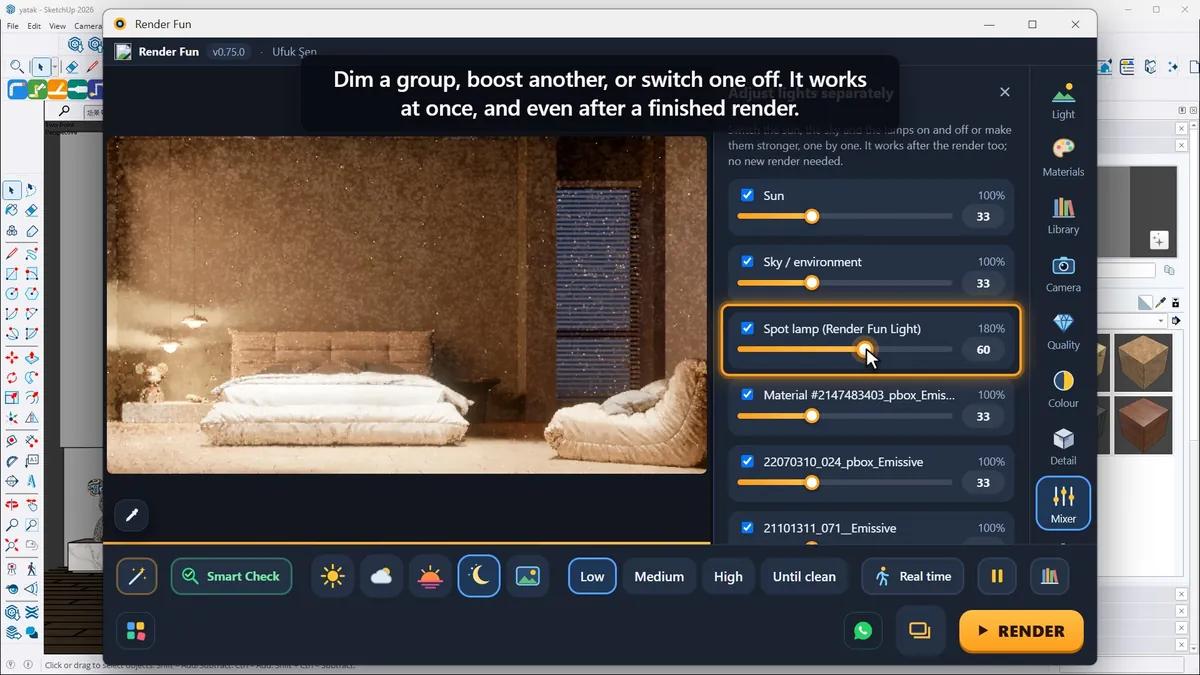Choose Until clean quality mode

click(x=804, y=576)
